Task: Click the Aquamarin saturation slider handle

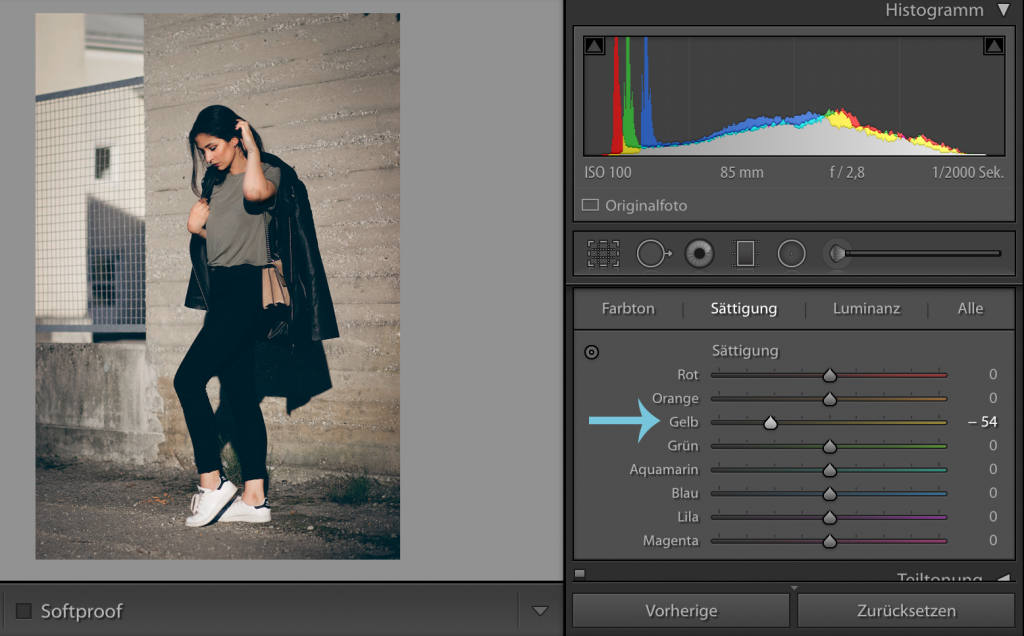Action: point(829,470)
